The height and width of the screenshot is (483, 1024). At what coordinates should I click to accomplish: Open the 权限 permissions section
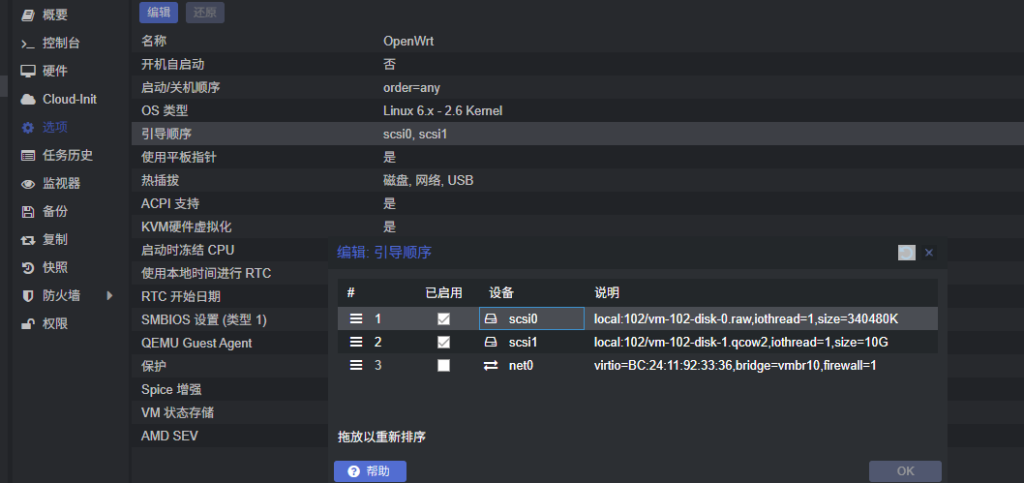coord(55,323)
